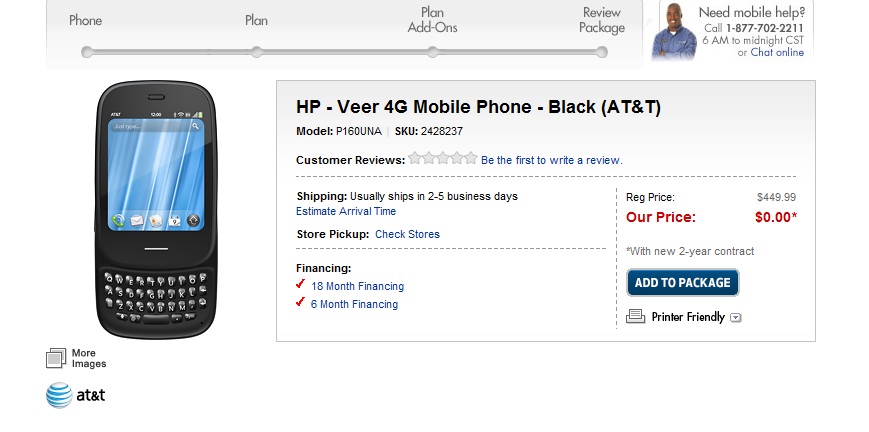Screen dimensions: 869x432
Task: Click the customer review star rating
Action: click(443, 159)
